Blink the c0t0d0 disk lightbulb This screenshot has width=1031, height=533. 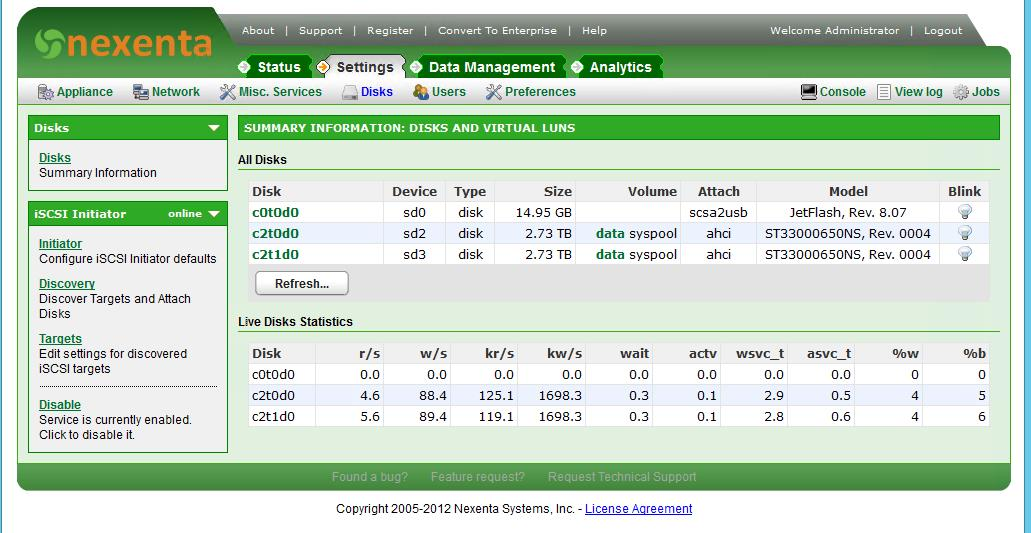point(965,212)
